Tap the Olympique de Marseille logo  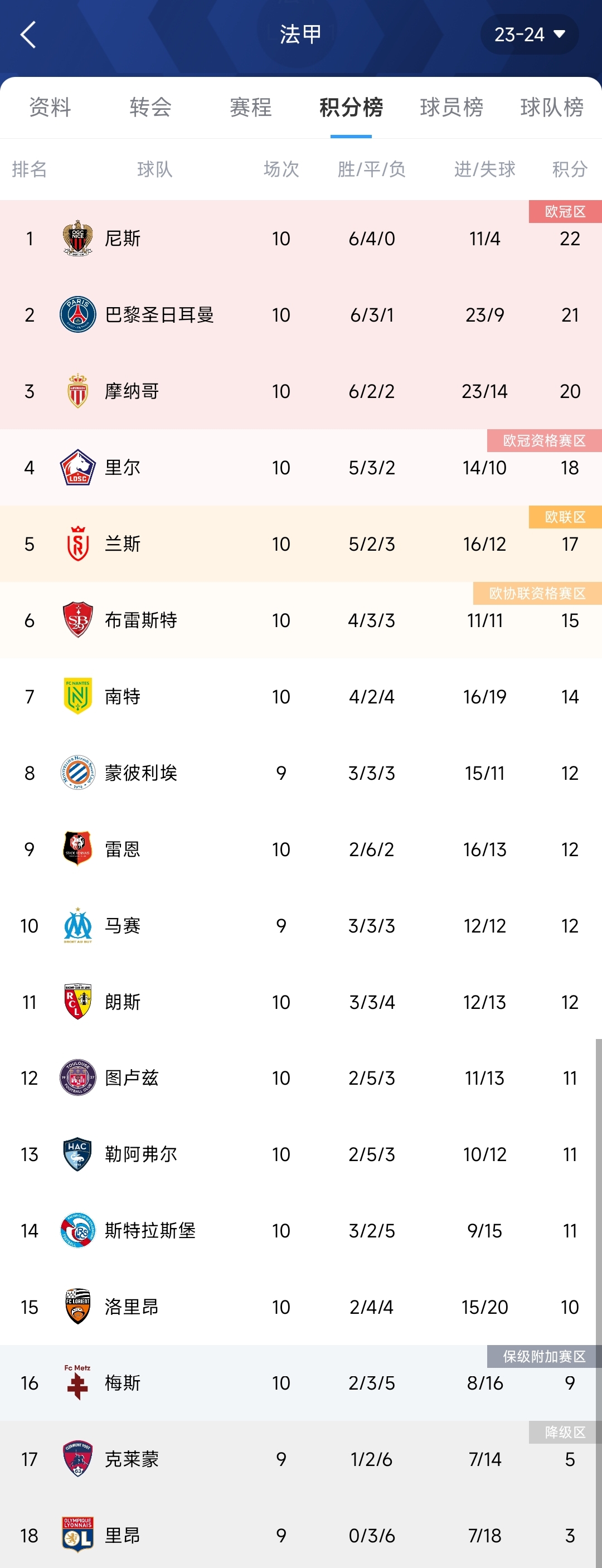tap(78, 925)
